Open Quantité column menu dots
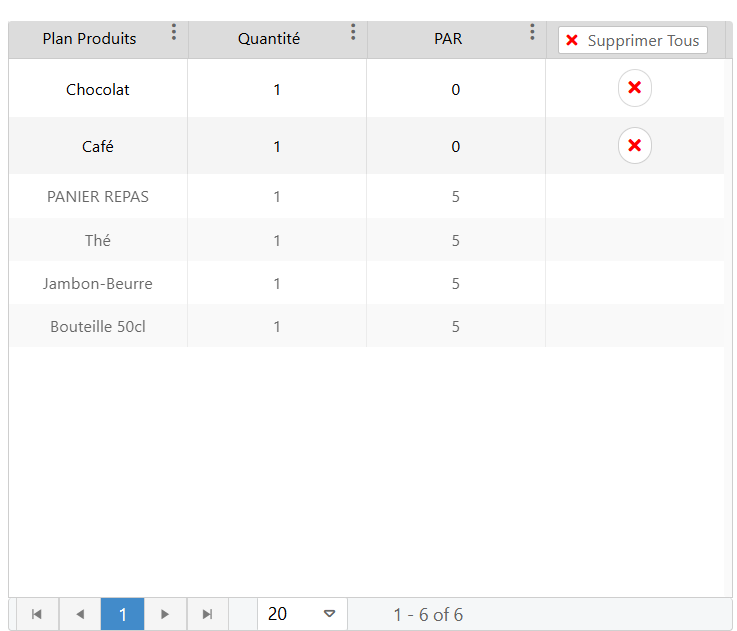Screen dimensions: 737x631 click(353, 32)
